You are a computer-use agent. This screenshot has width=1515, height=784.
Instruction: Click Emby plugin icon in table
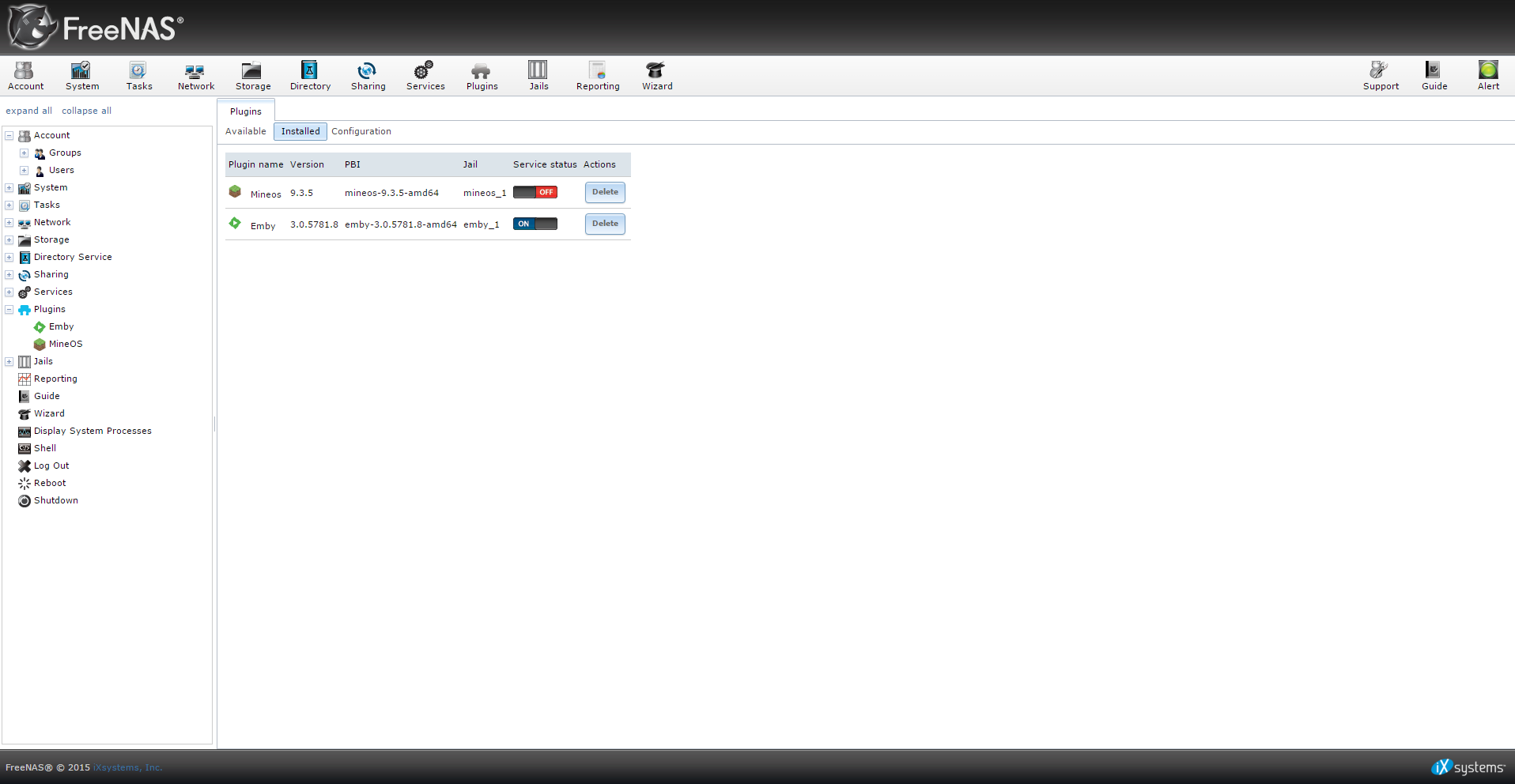pos(235,223)
